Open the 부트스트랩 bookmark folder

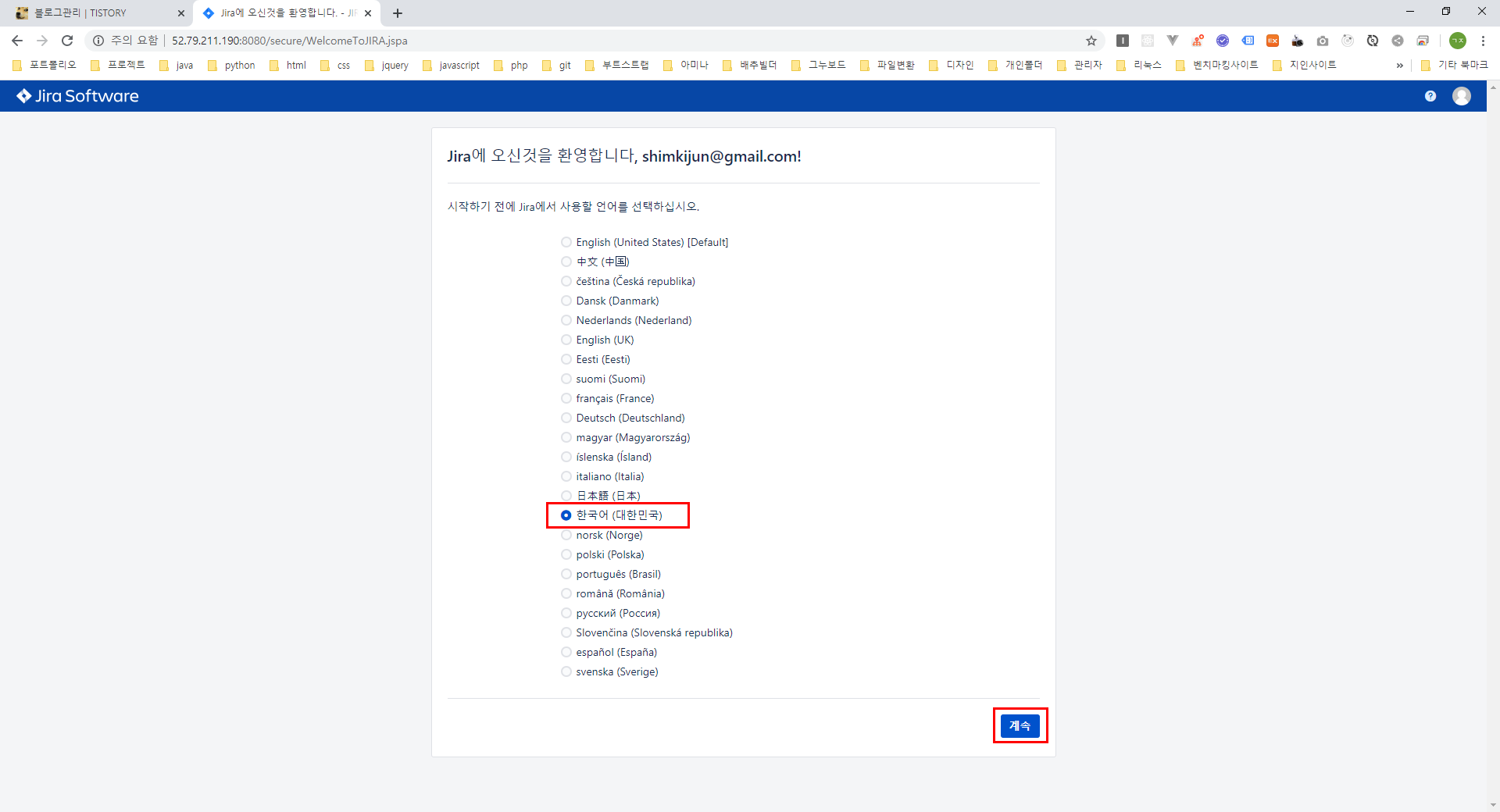(617, 66)
